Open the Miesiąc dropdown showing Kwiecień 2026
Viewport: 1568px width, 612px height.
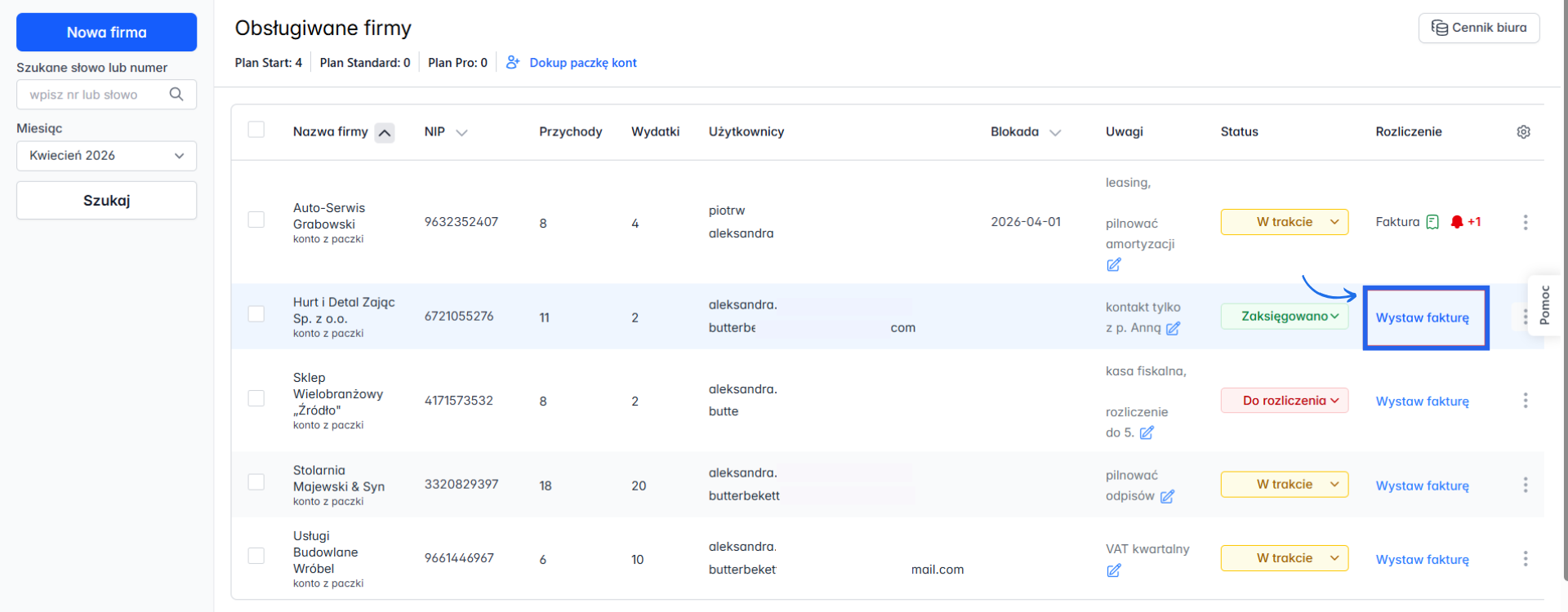(106, 156)
